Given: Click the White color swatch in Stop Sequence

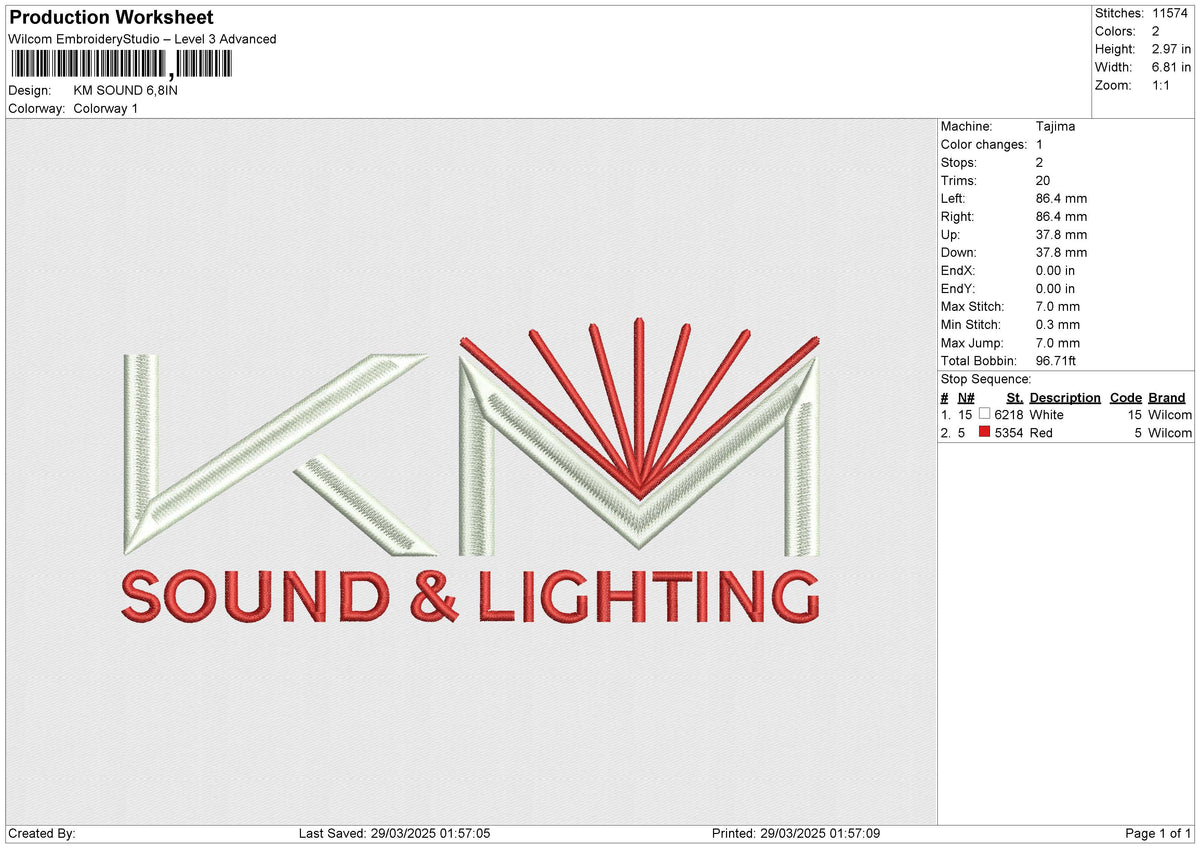Looking at the screenshot, I should coord(984,414).
